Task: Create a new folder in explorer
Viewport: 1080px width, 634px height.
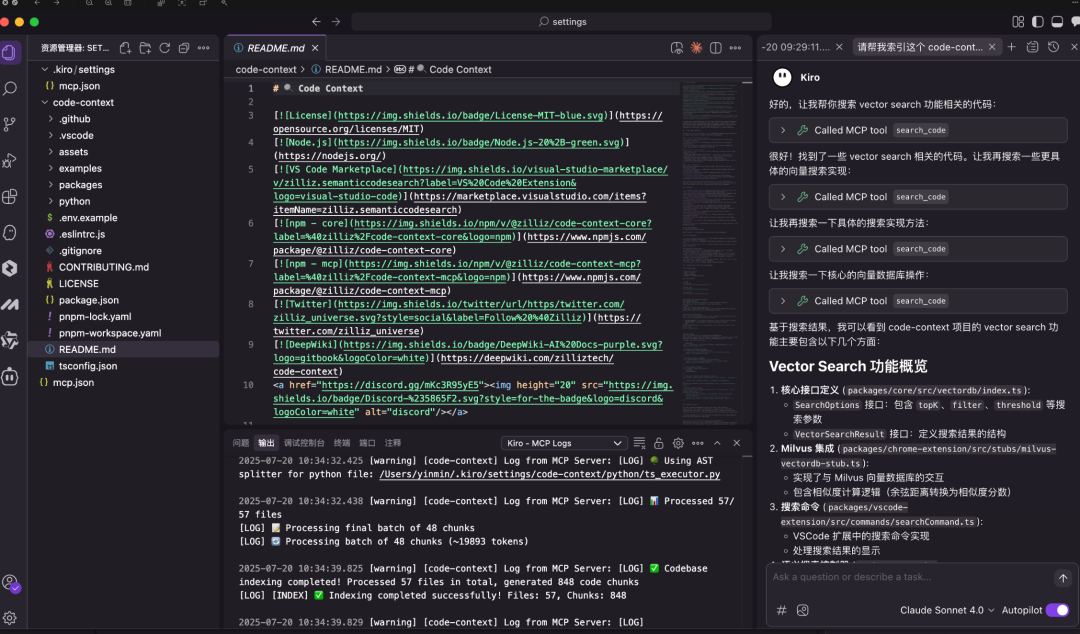Action: [x=145, y=48]
